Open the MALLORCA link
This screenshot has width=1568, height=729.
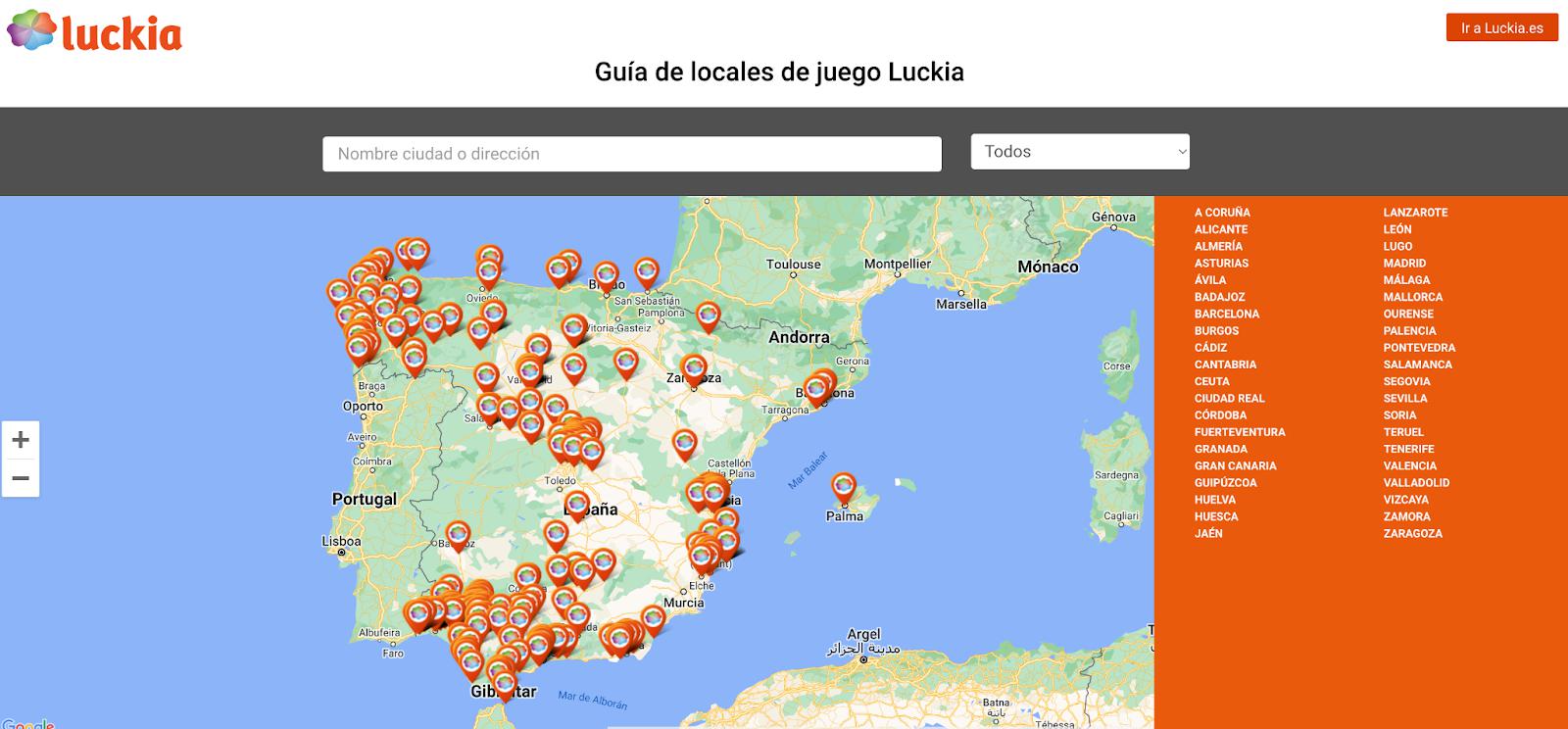[1412, 297]
